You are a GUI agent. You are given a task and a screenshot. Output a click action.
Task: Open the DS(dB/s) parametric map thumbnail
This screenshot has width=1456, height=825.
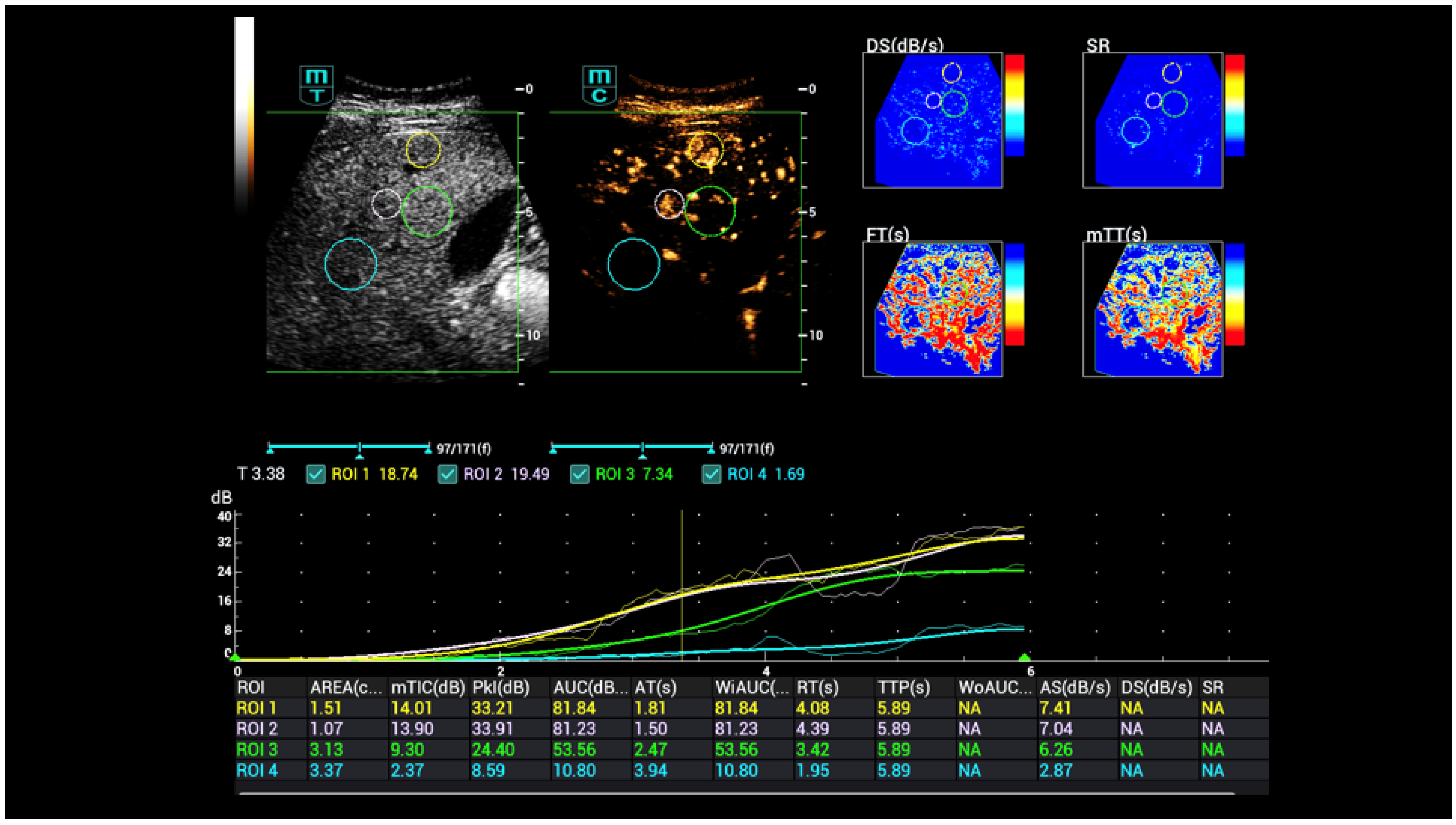pyautogui.click(x=932, y=120)
